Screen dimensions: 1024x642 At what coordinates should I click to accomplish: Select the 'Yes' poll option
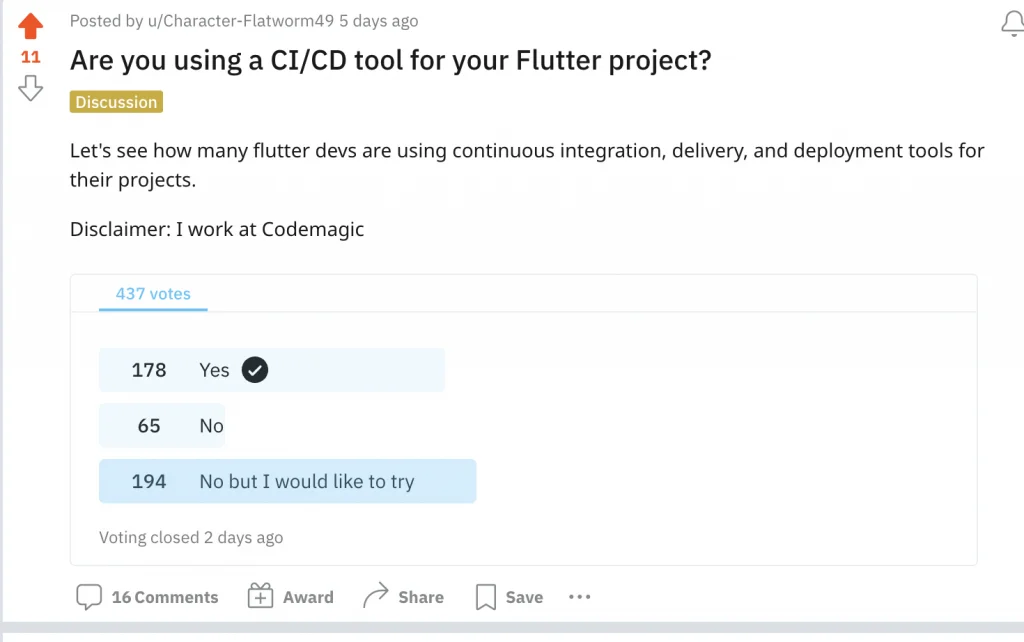214,370
